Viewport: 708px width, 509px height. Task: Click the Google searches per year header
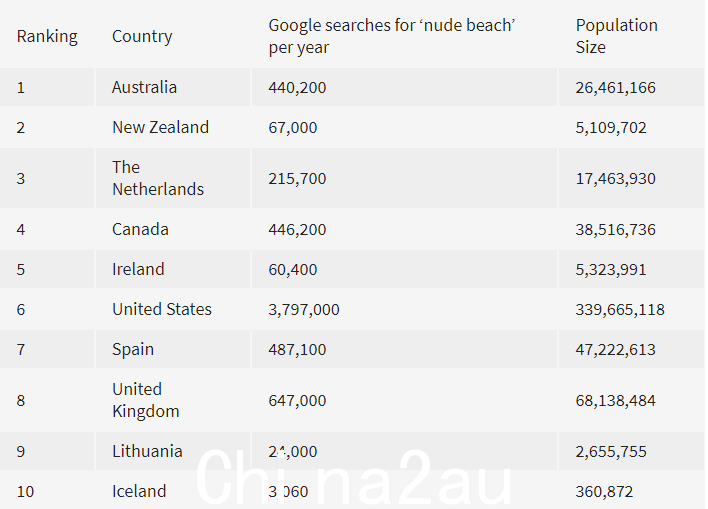coord(392,36)
